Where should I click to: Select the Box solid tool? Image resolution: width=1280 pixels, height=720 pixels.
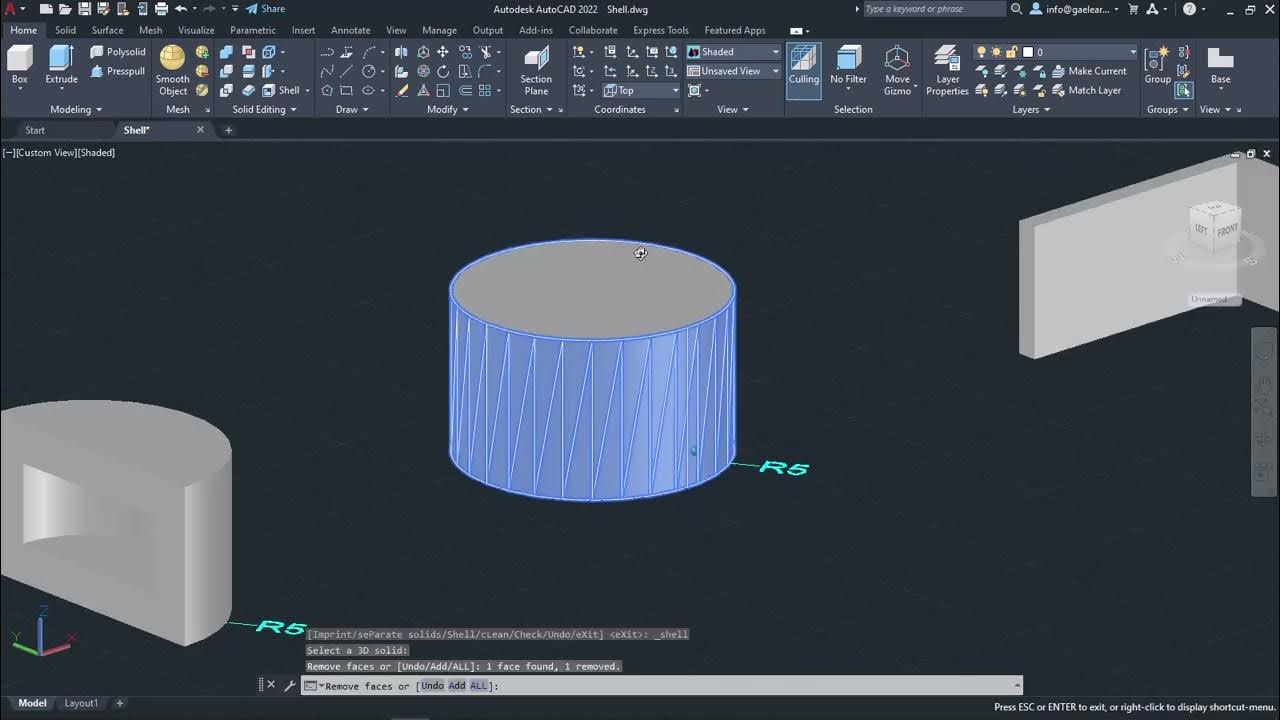pyautogui.click(x=19, y=66)
